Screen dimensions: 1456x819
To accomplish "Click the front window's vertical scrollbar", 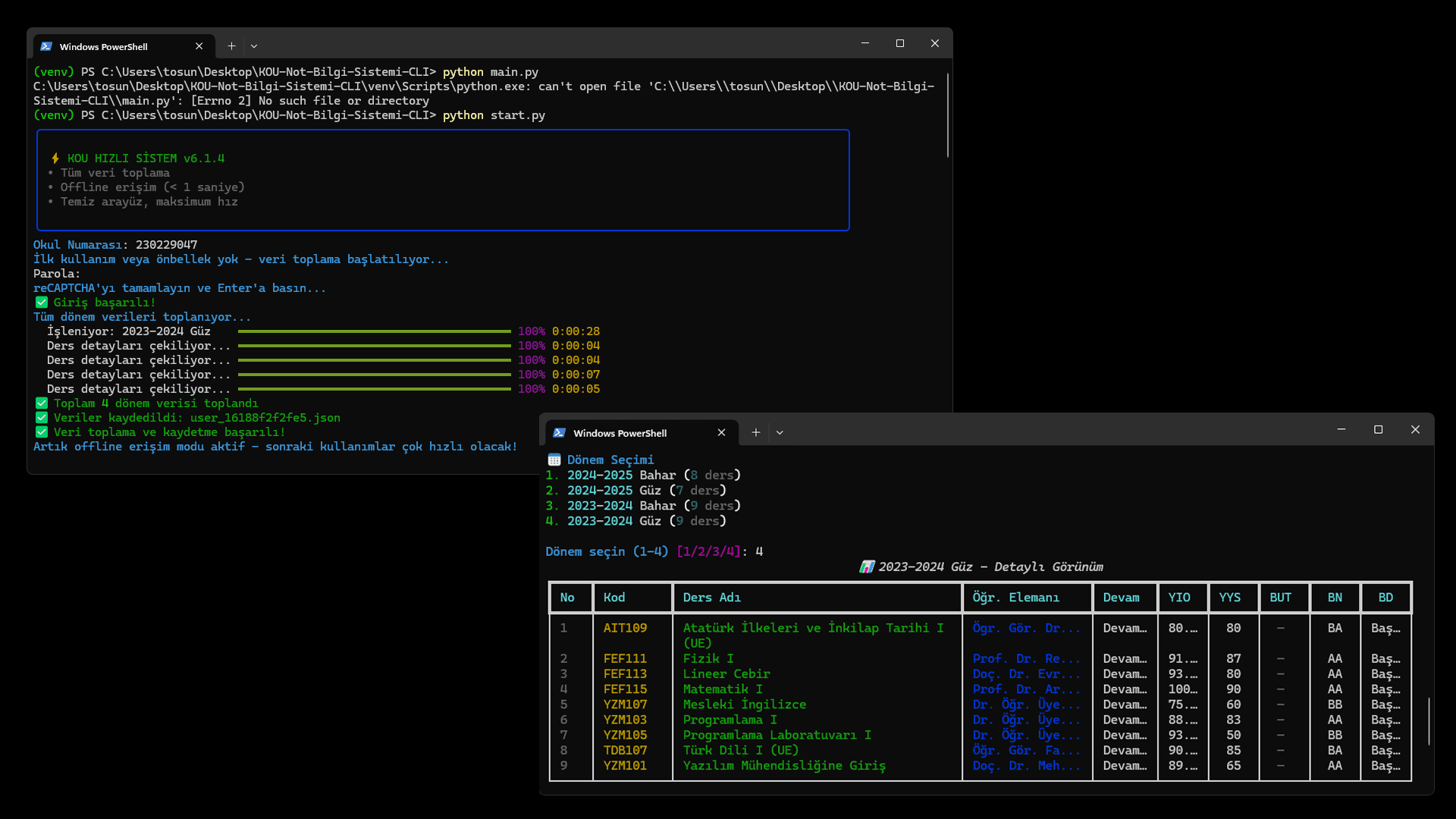I will click(1429, 721).
